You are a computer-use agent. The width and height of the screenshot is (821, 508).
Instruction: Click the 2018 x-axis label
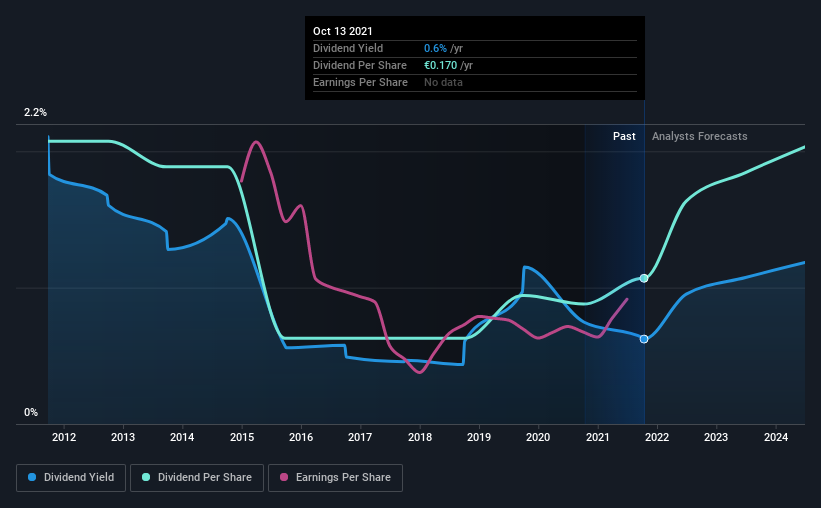[x=420, y=437]
